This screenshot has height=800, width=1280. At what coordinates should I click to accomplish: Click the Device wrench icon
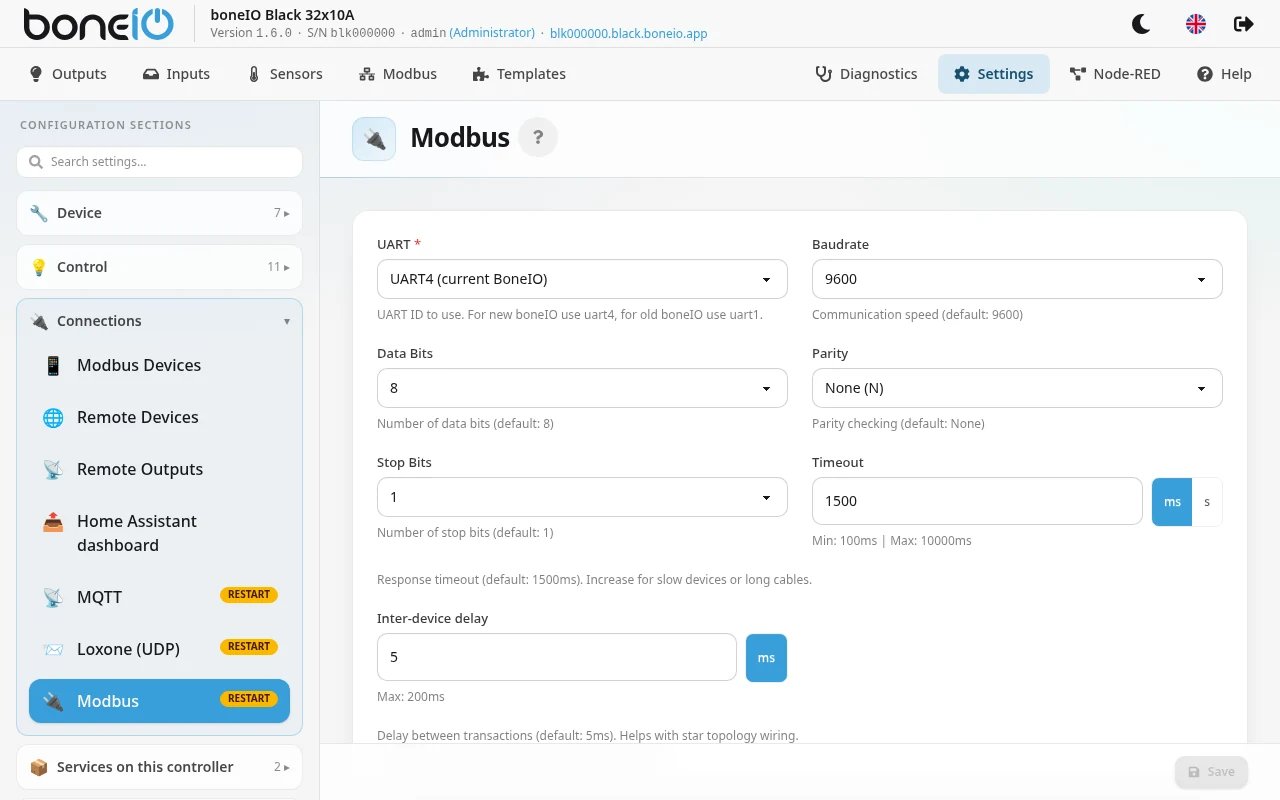[39, 213]
